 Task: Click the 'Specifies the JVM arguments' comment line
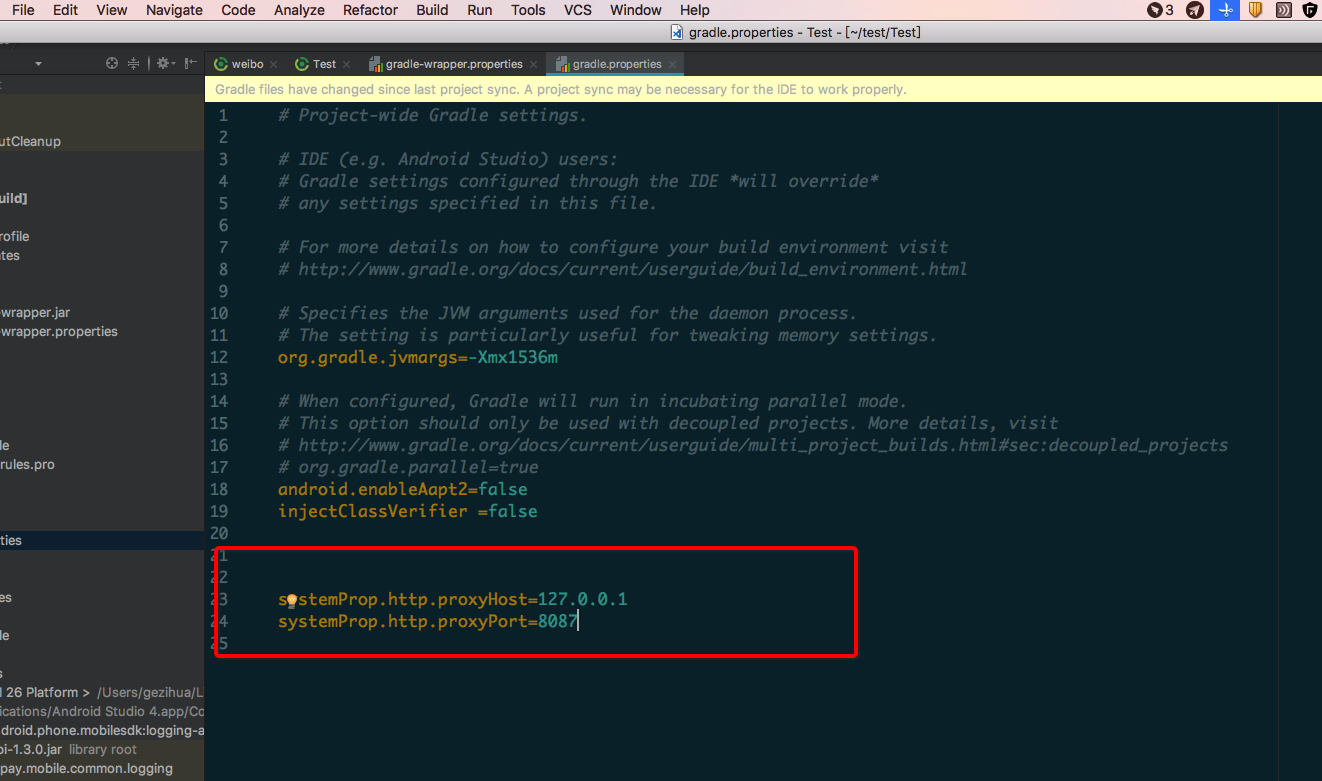(x=567, y=313)
